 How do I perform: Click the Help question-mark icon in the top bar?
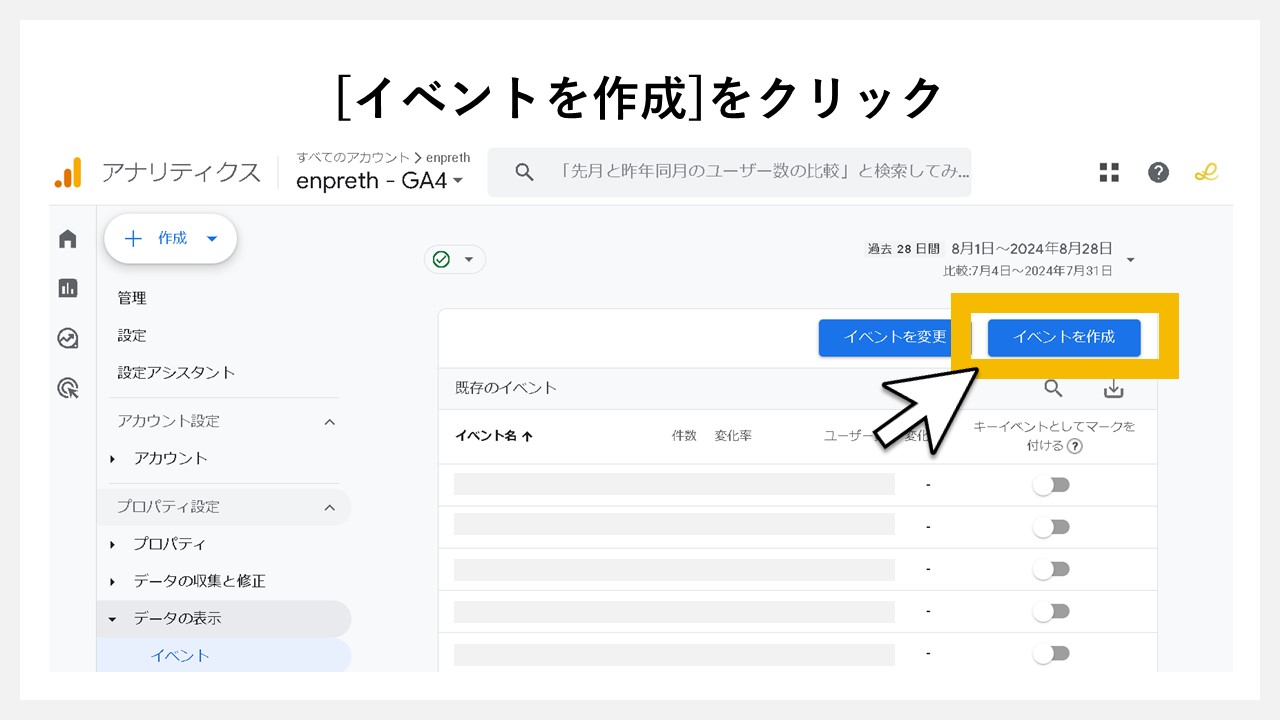click(x=1158, y=172)
